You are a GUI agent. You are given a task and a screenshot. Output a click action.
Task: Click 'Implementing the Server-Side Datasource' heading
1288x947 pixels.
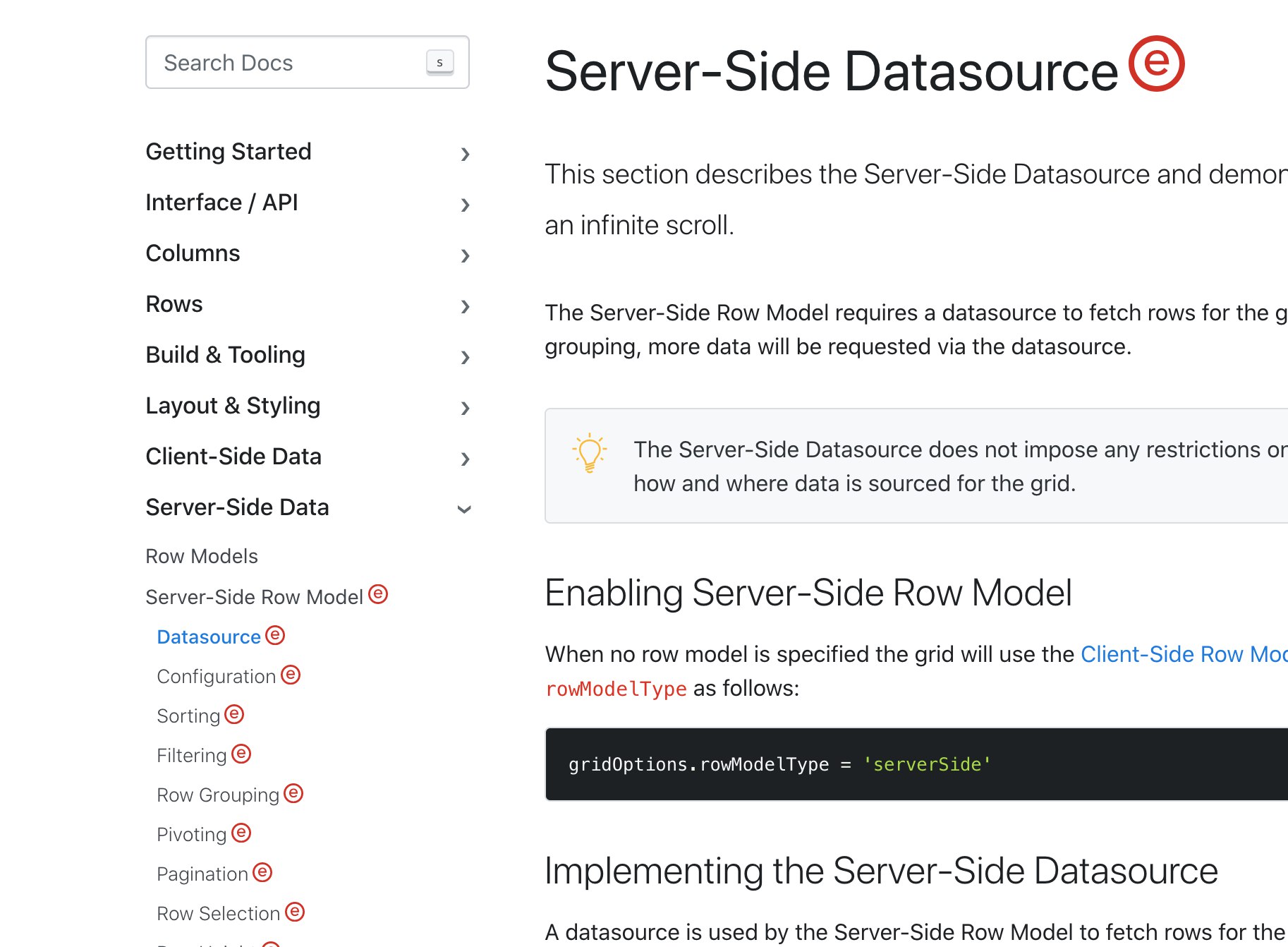point(882,871)
